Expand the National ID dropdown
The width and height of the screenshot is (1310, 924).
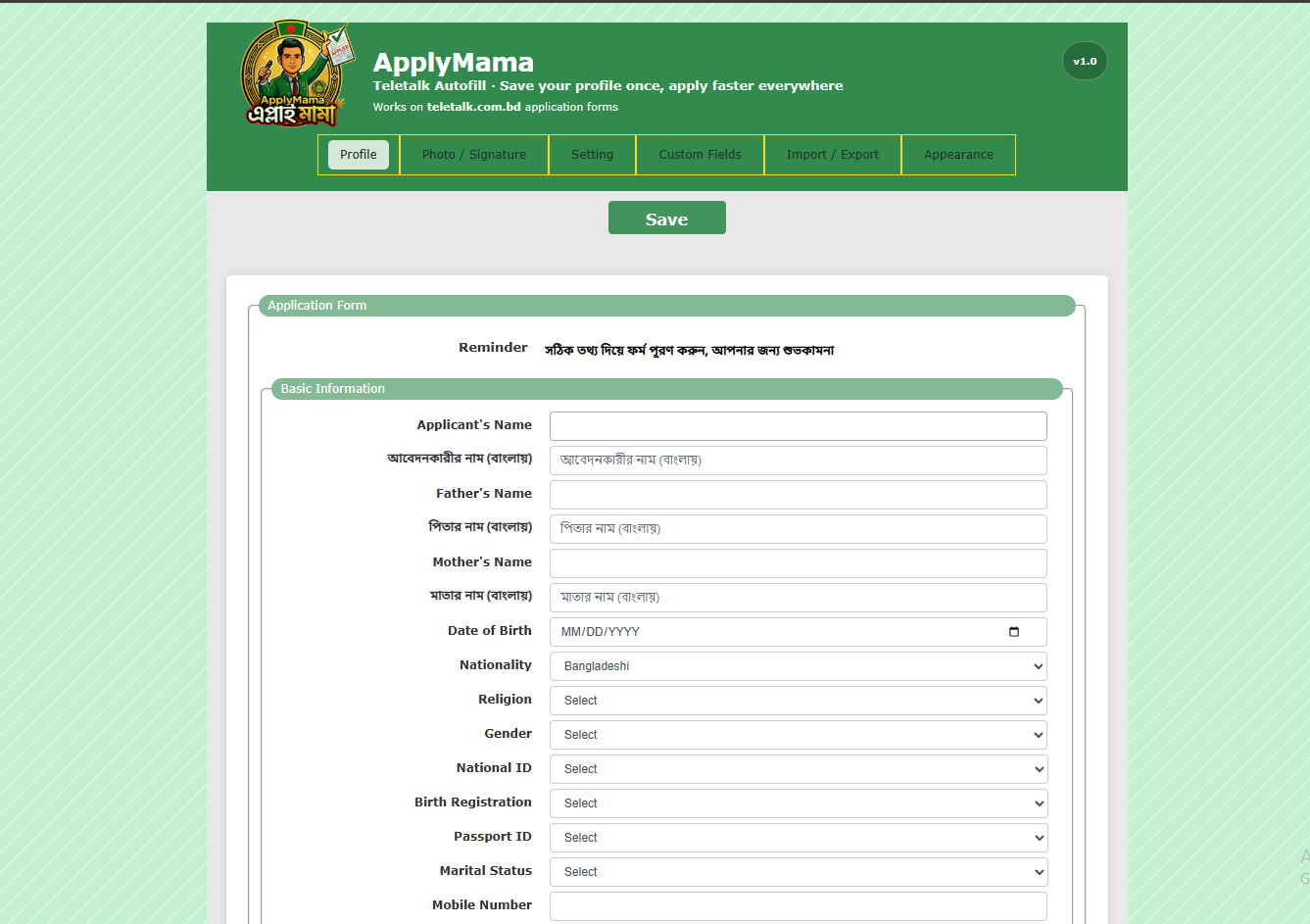(799, 769)
